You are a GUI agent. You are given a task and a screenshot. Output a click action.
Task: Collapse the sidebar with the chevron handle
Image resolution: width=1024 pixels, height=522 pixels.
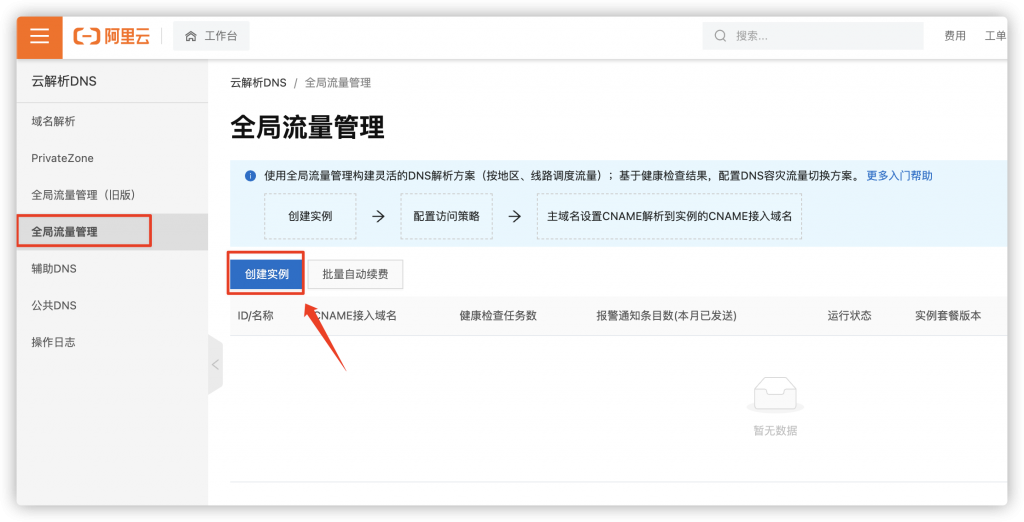pyautogui.click(x=216, y=365)
